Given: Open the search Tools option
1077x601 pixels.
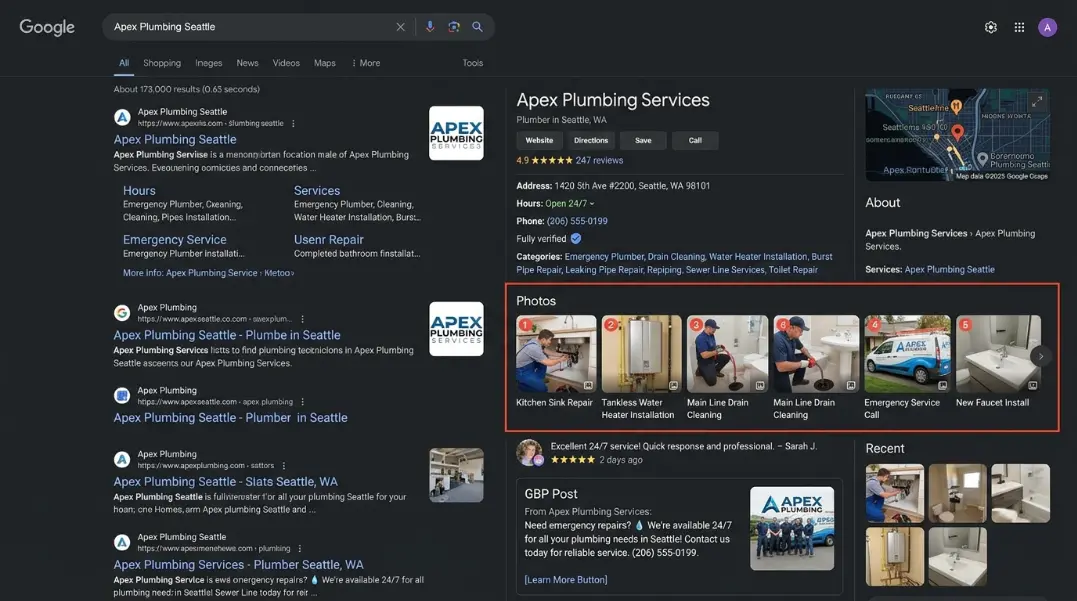Looking at the screenshot, I should [x=473, y=63].
